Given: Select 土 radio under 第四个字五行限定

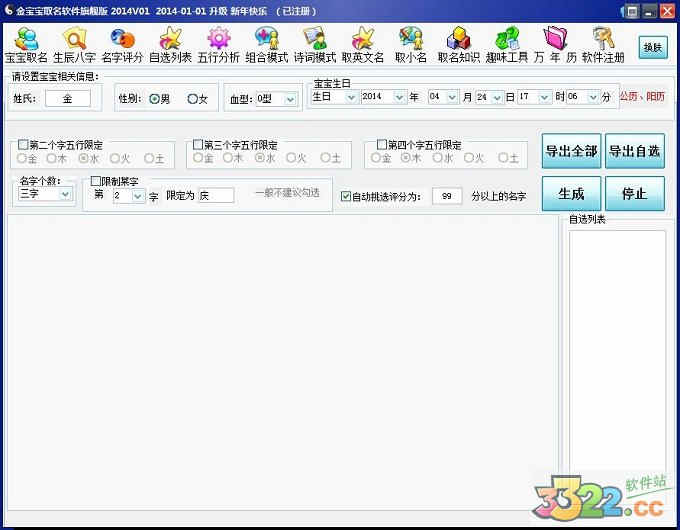Looking at the screenshot, I should tap(503, 157).
